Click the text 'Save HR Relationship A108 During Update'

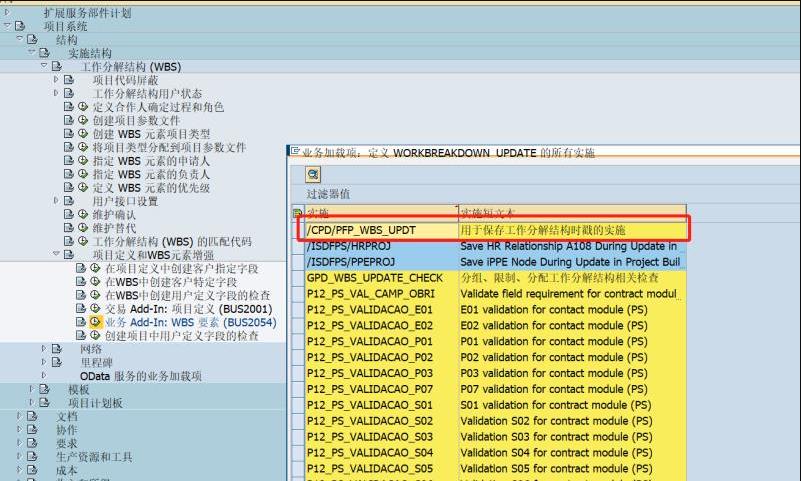(x=562, y=246)
